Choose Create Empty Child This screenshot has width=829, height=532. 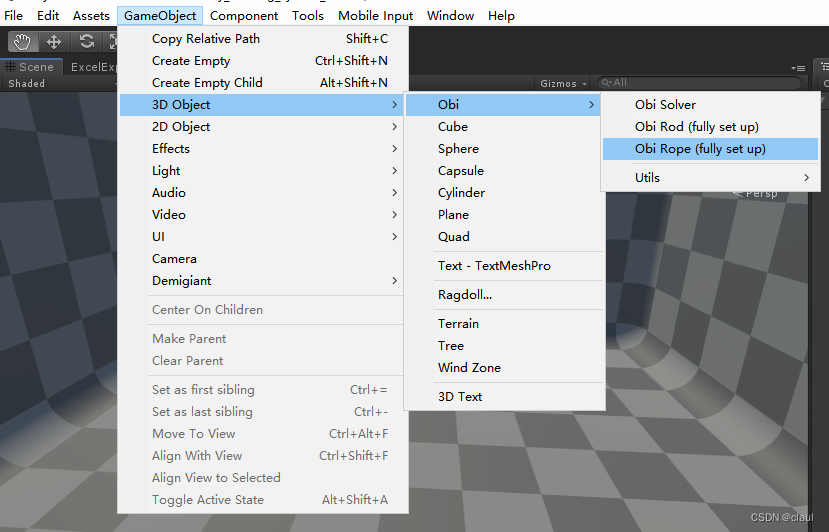(x=263, y=82)
